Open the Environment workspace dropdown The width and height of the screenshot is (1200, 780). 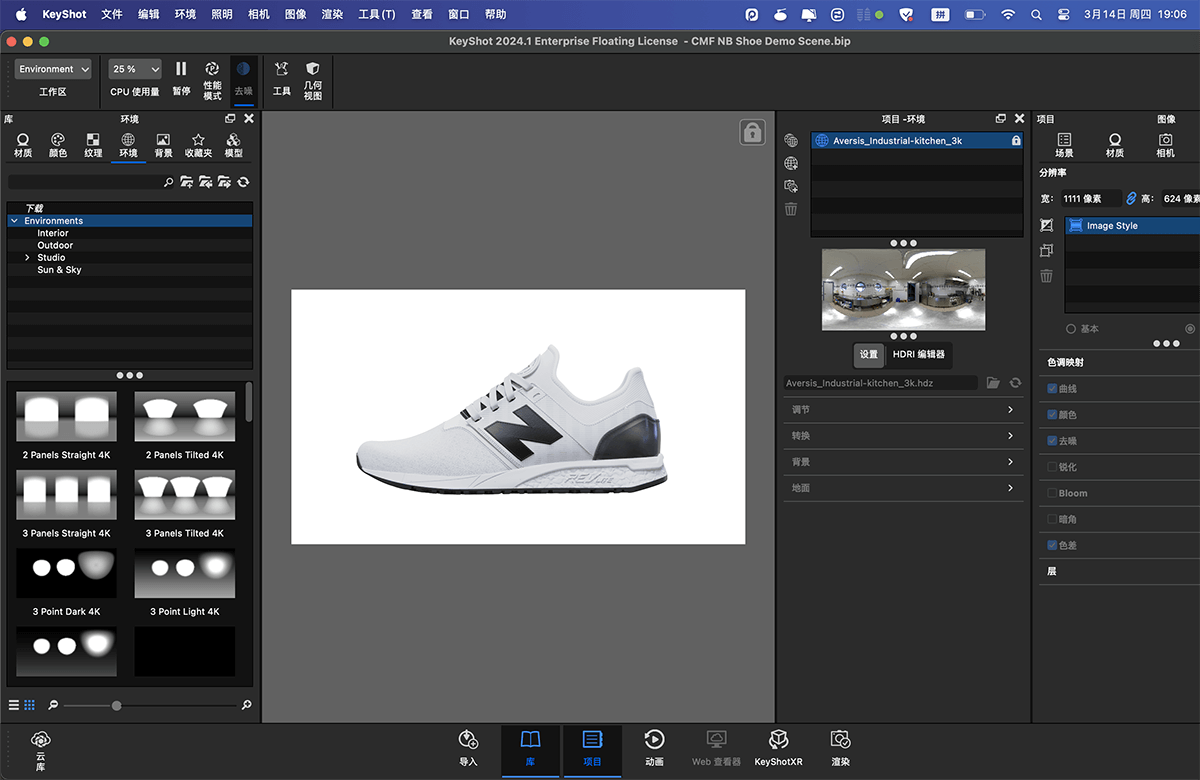click(53, 69)
